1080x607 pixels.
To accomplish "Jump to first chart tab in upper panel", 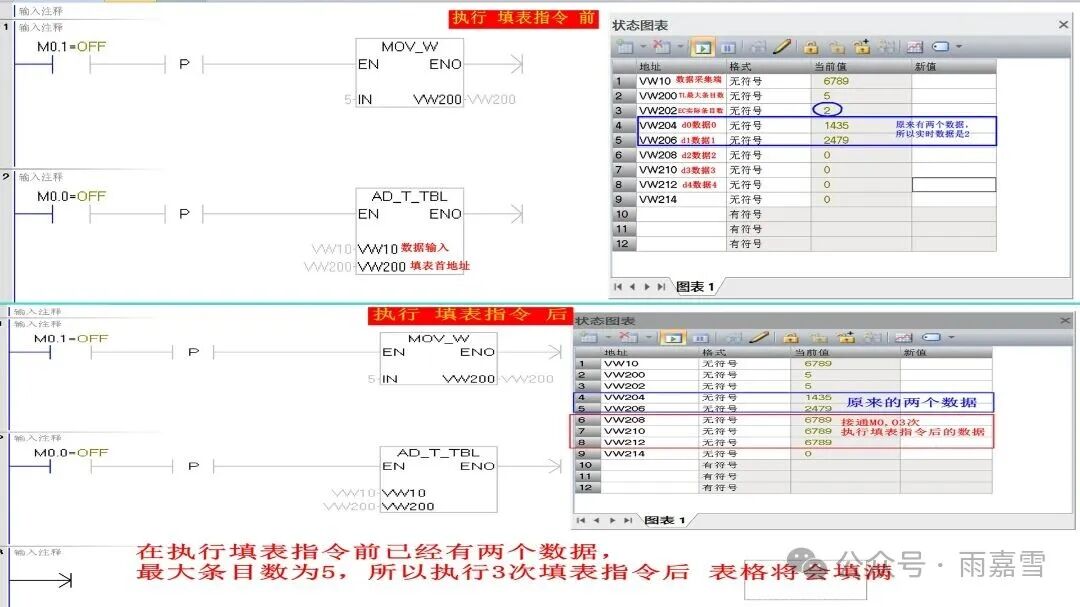I will (618, 287).
